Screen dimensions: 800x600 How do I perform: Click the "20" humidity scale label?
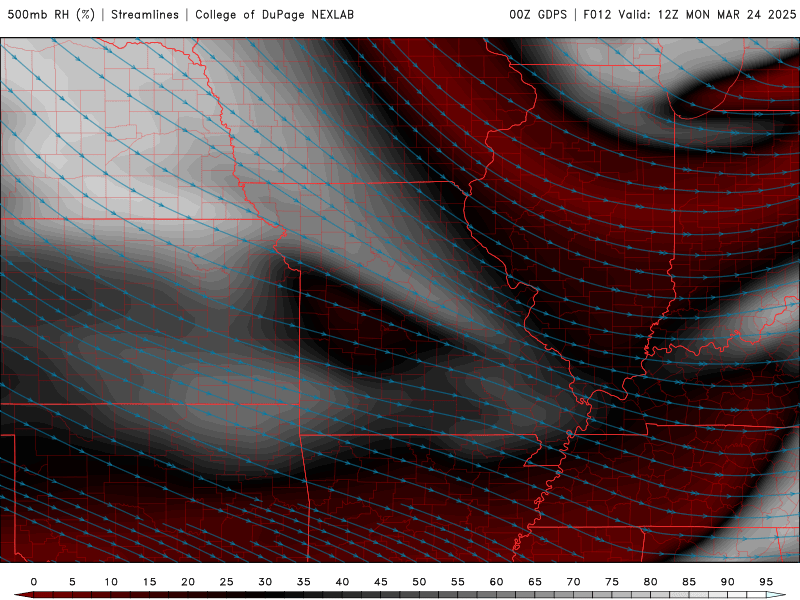click(x=188, y=582)
